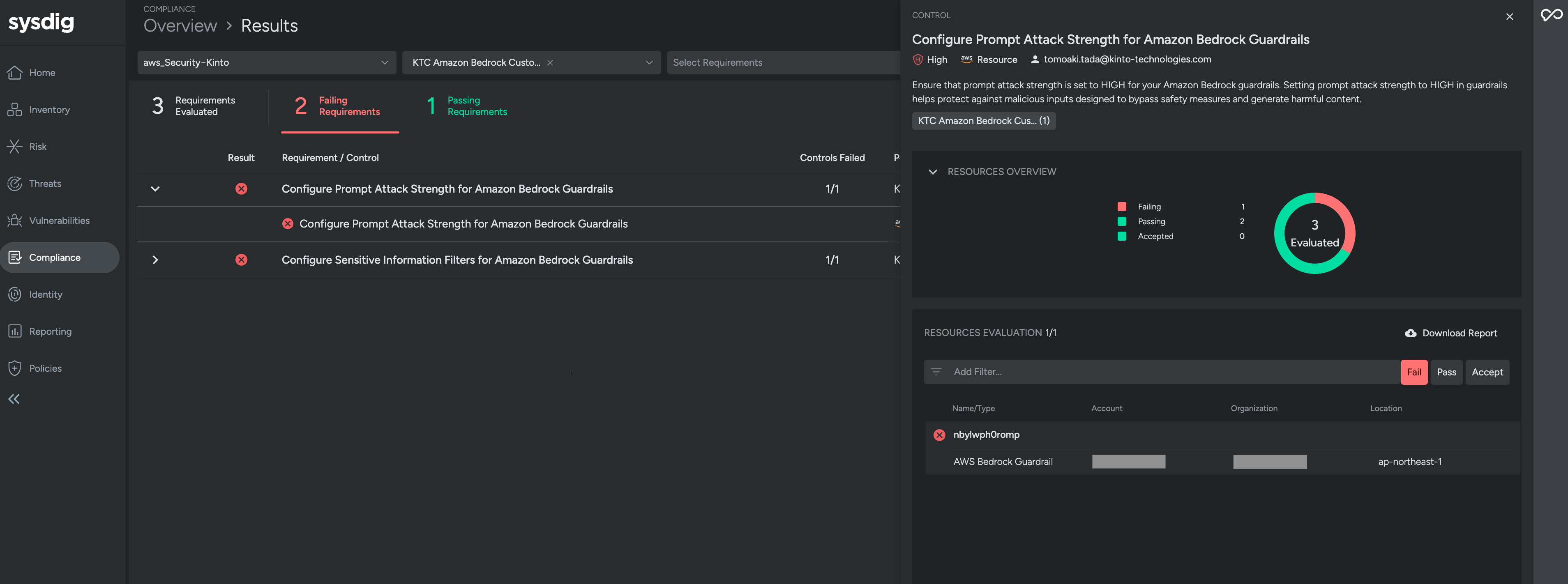
Task: Click the Result column header
Action: 241,158
